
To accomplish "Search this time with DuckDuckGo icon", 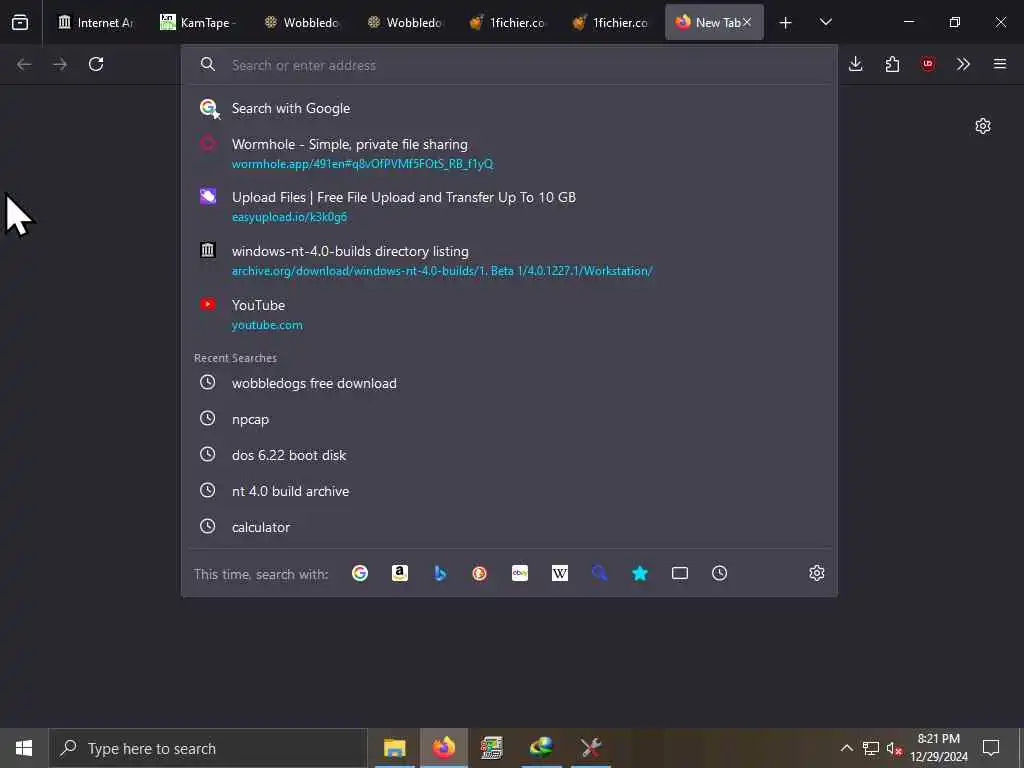I will coord(479,573).
